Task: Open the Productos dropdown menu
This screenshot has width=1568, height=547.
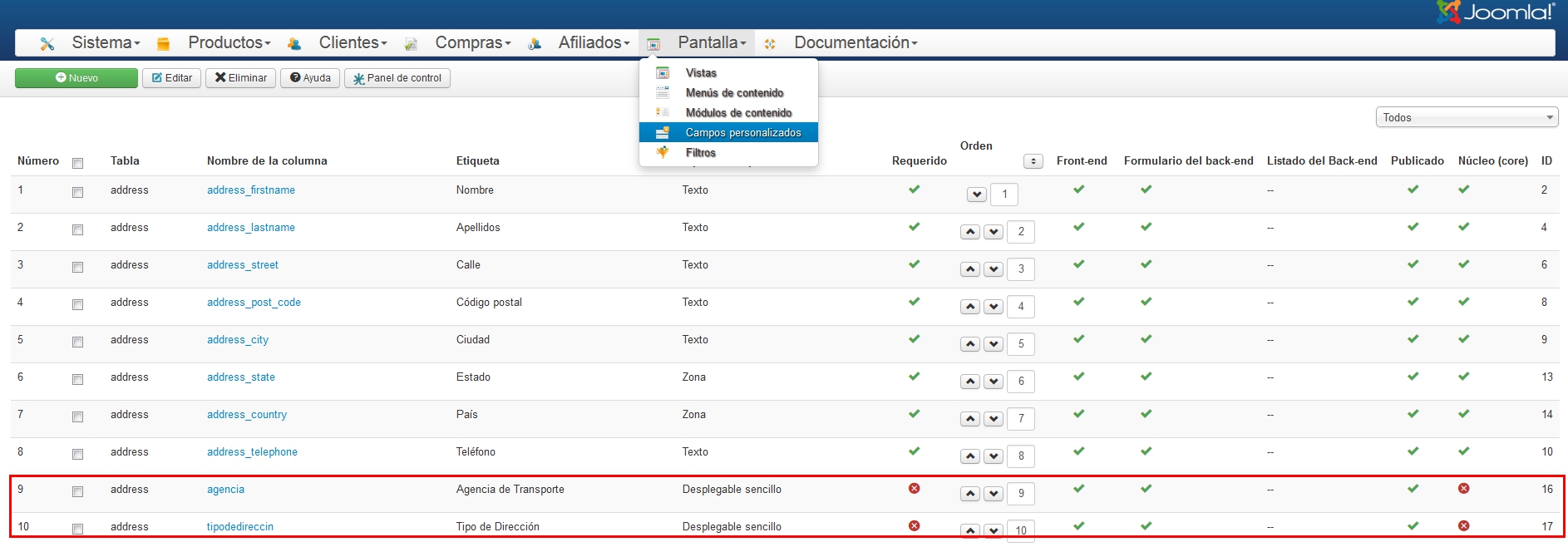Action: click(229, 42)
